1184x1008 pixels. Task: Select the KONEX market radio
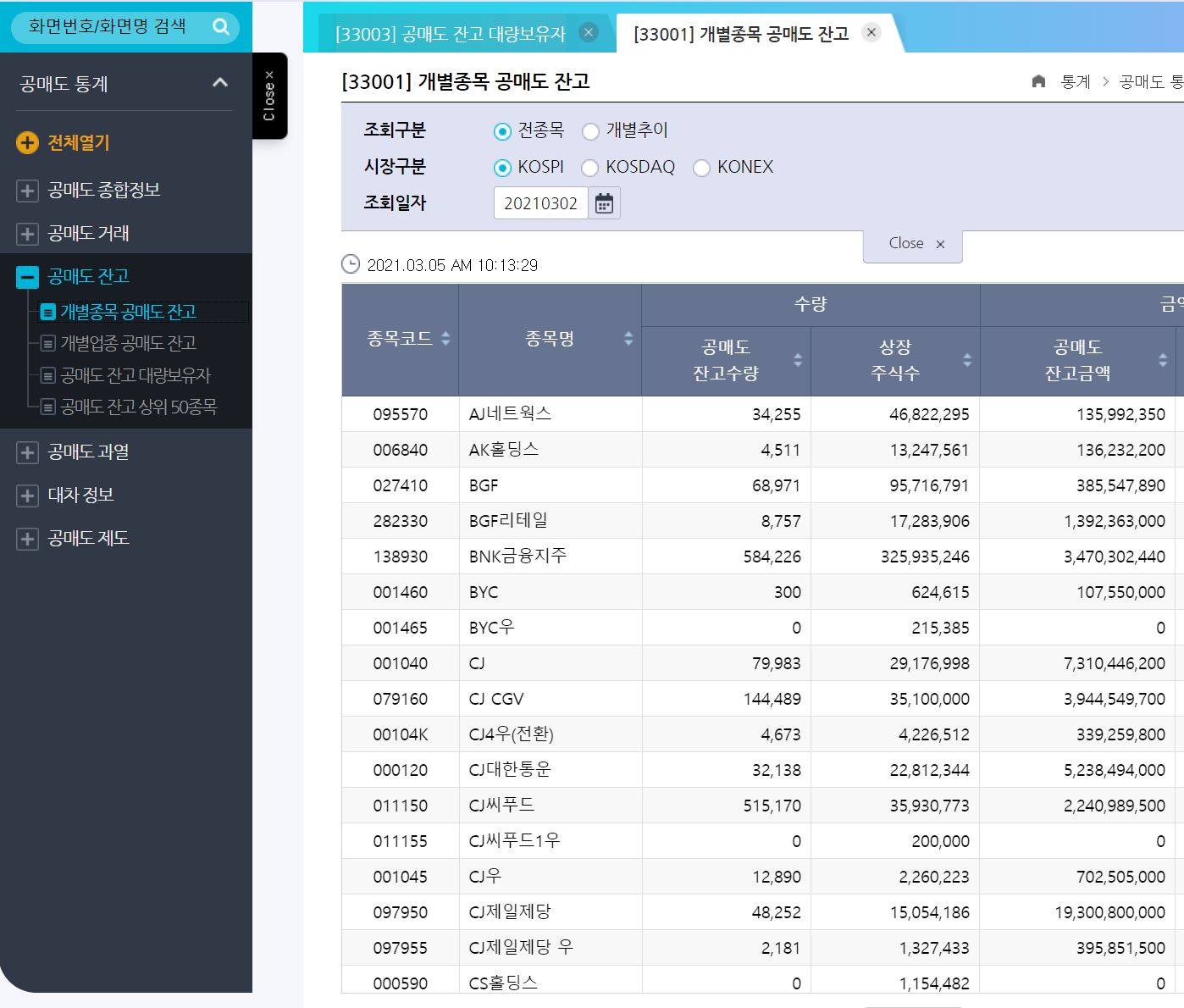click(701, 168)
